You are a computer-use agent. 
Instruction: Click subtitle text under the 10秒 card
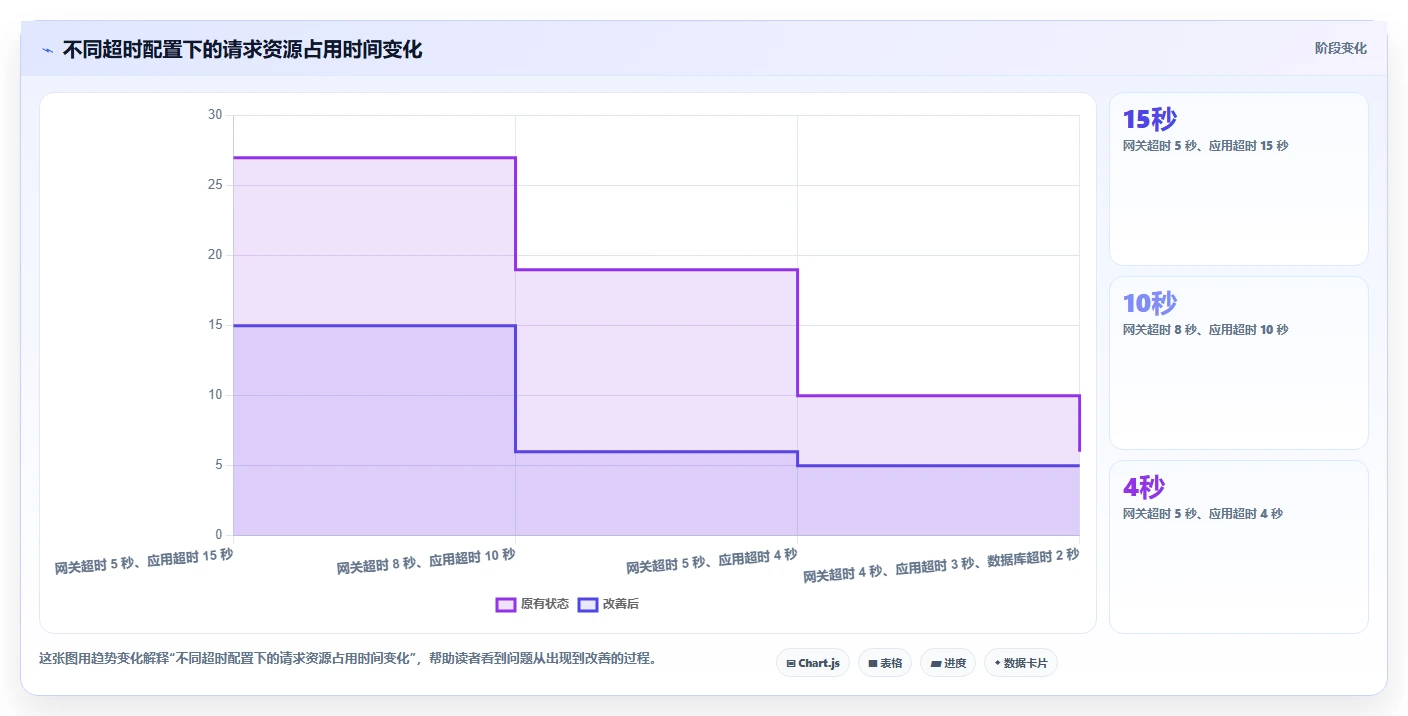pyautogui.click(x=1205, y=329)
